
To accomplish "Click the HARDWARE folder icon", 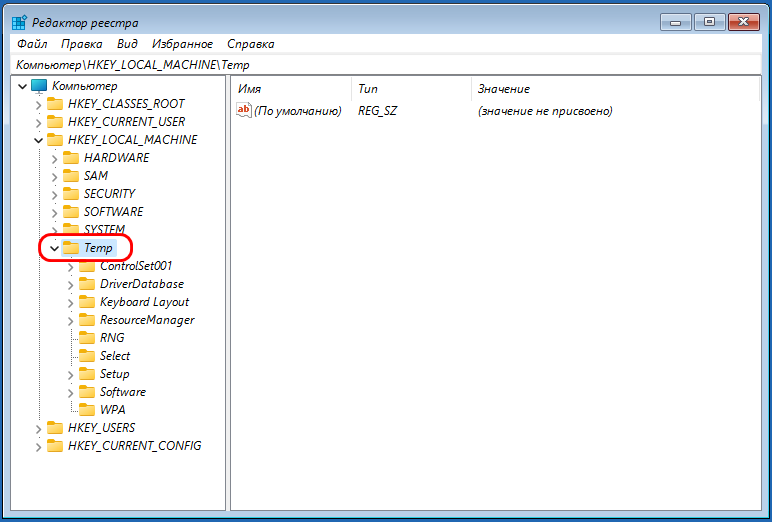I will [x=71, y=158].
